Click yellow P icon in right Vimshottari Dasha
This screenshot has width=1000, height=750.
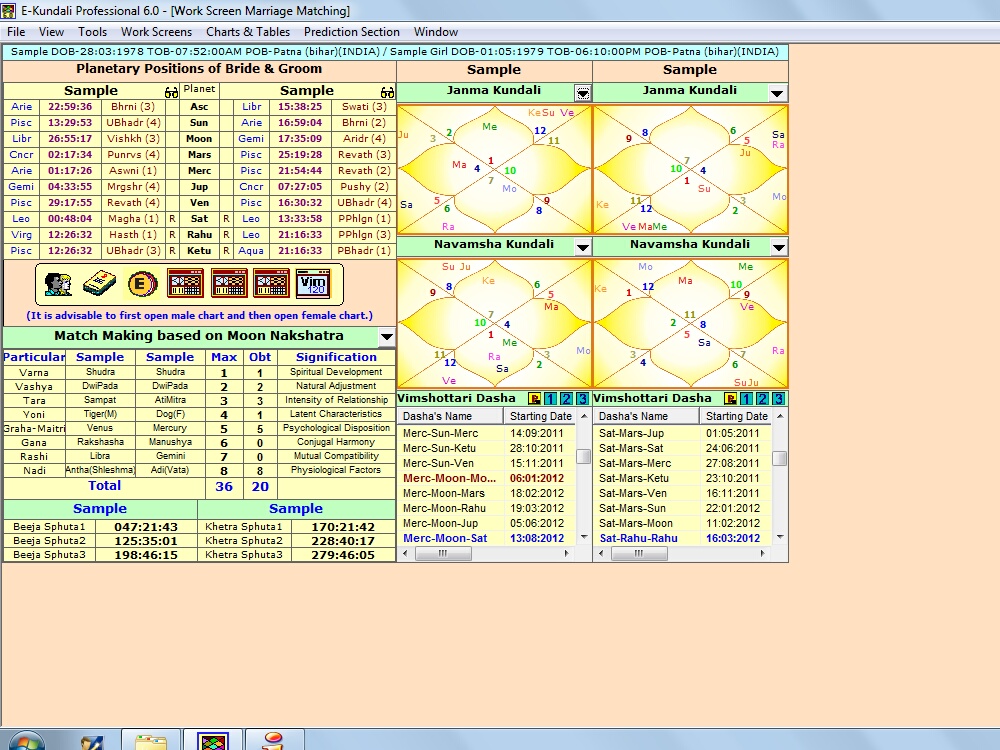(x=730, y=399)
